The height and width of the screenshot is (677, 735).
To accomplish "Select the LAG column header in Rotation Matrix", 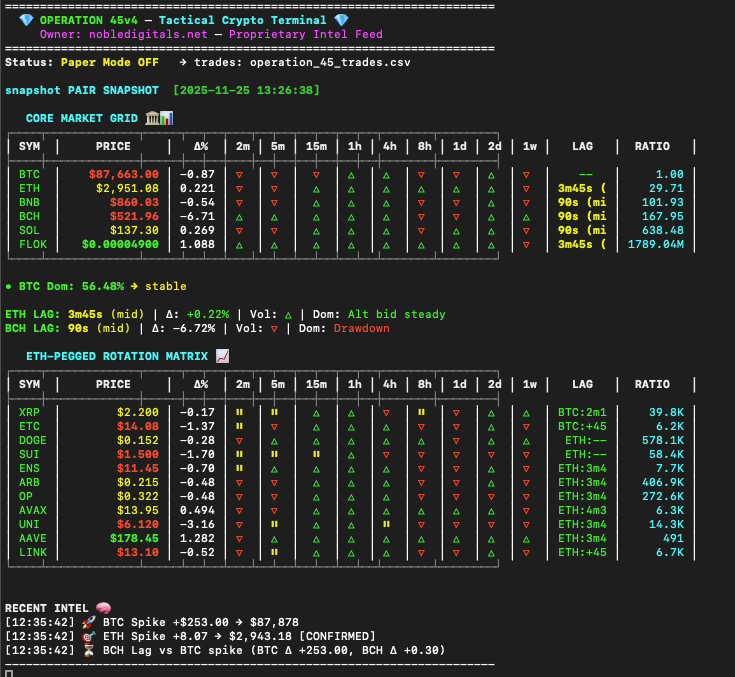I will coord(582,384).
